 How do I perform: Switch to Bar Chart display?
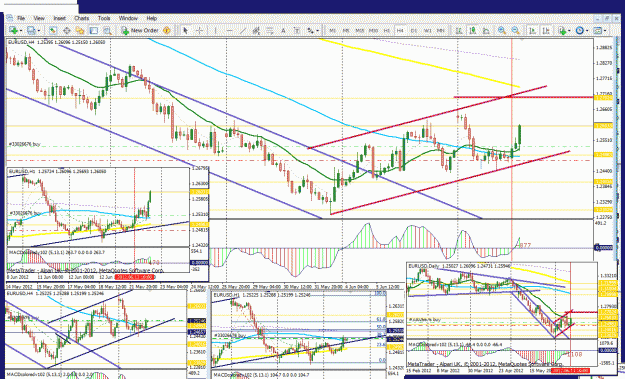tap(459, 30)
